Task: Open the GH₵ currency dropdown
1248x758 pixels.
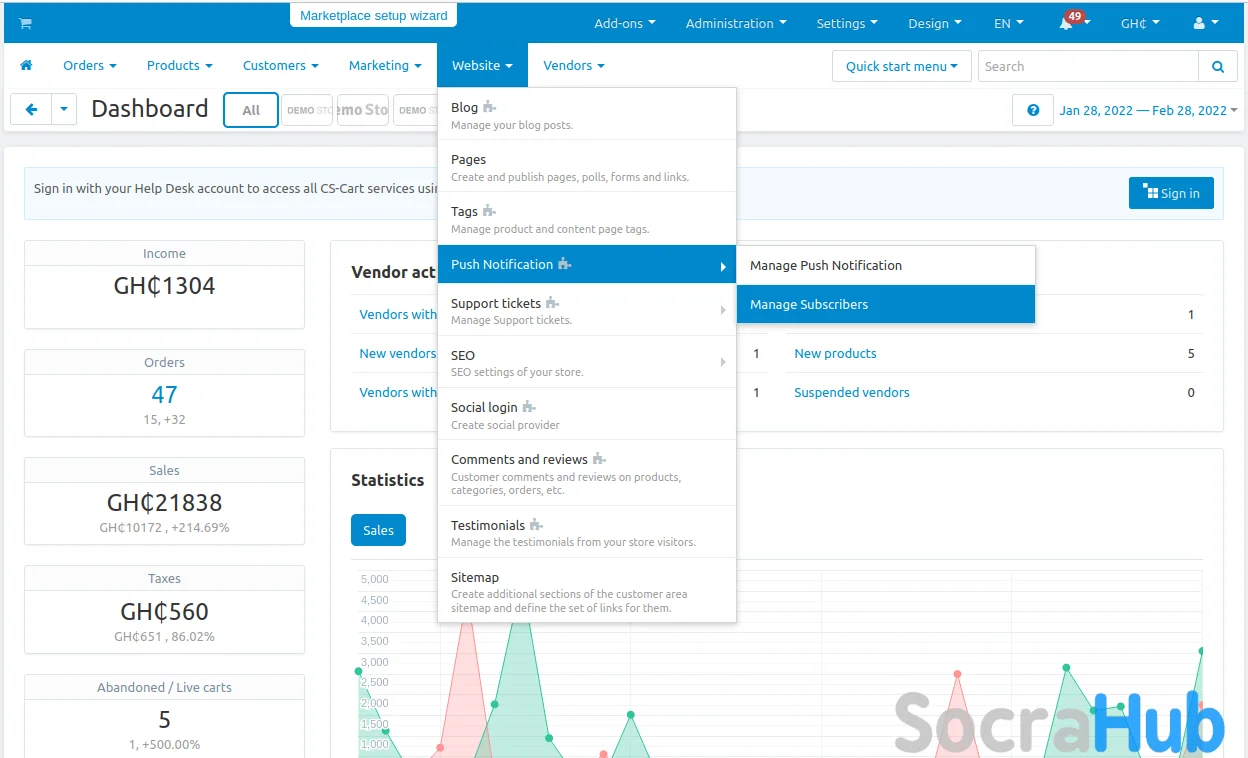Action: pos(1139,23)
